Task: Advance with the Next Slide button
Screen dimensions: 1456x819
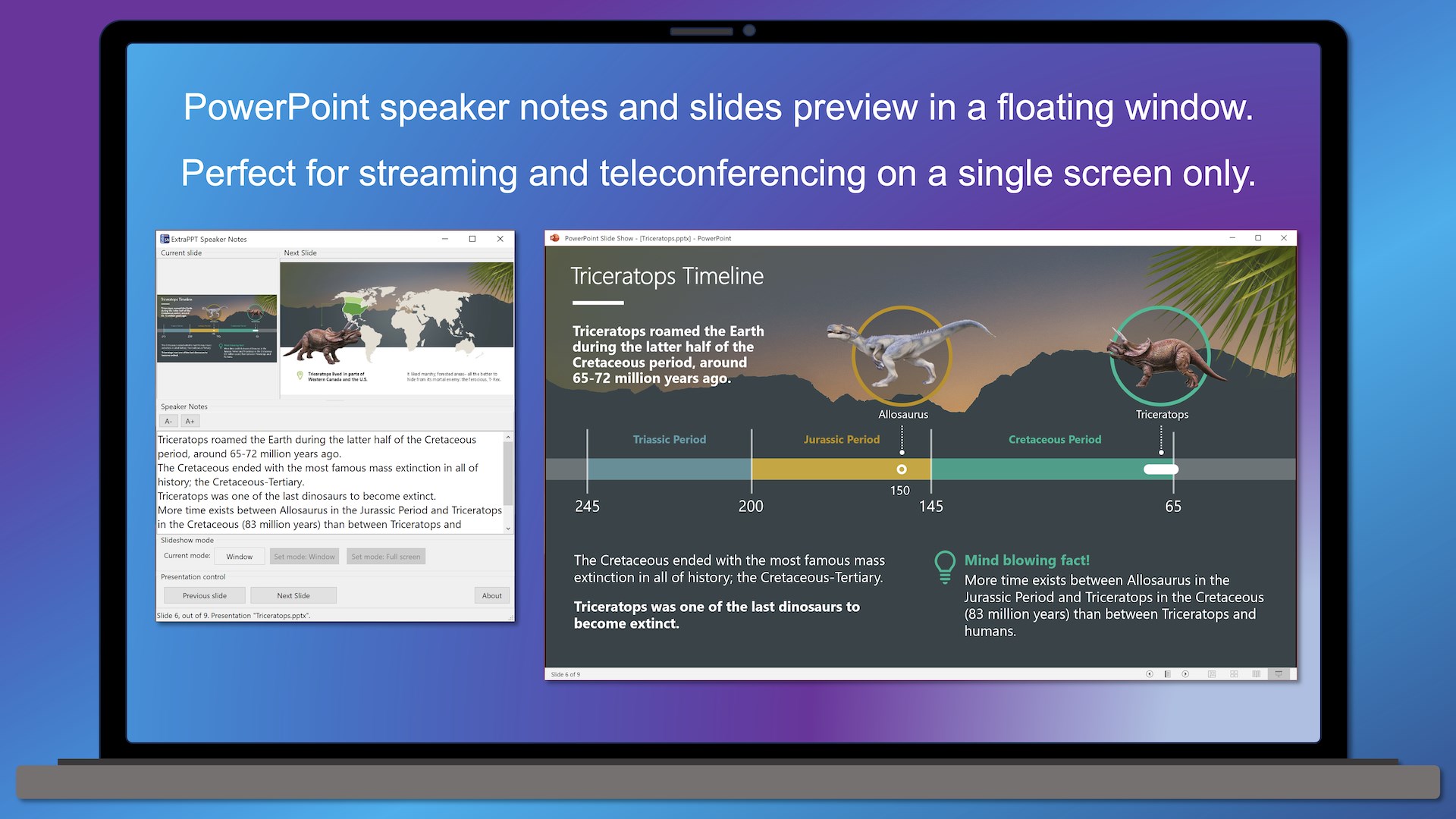Action: (x=293, y=595)
